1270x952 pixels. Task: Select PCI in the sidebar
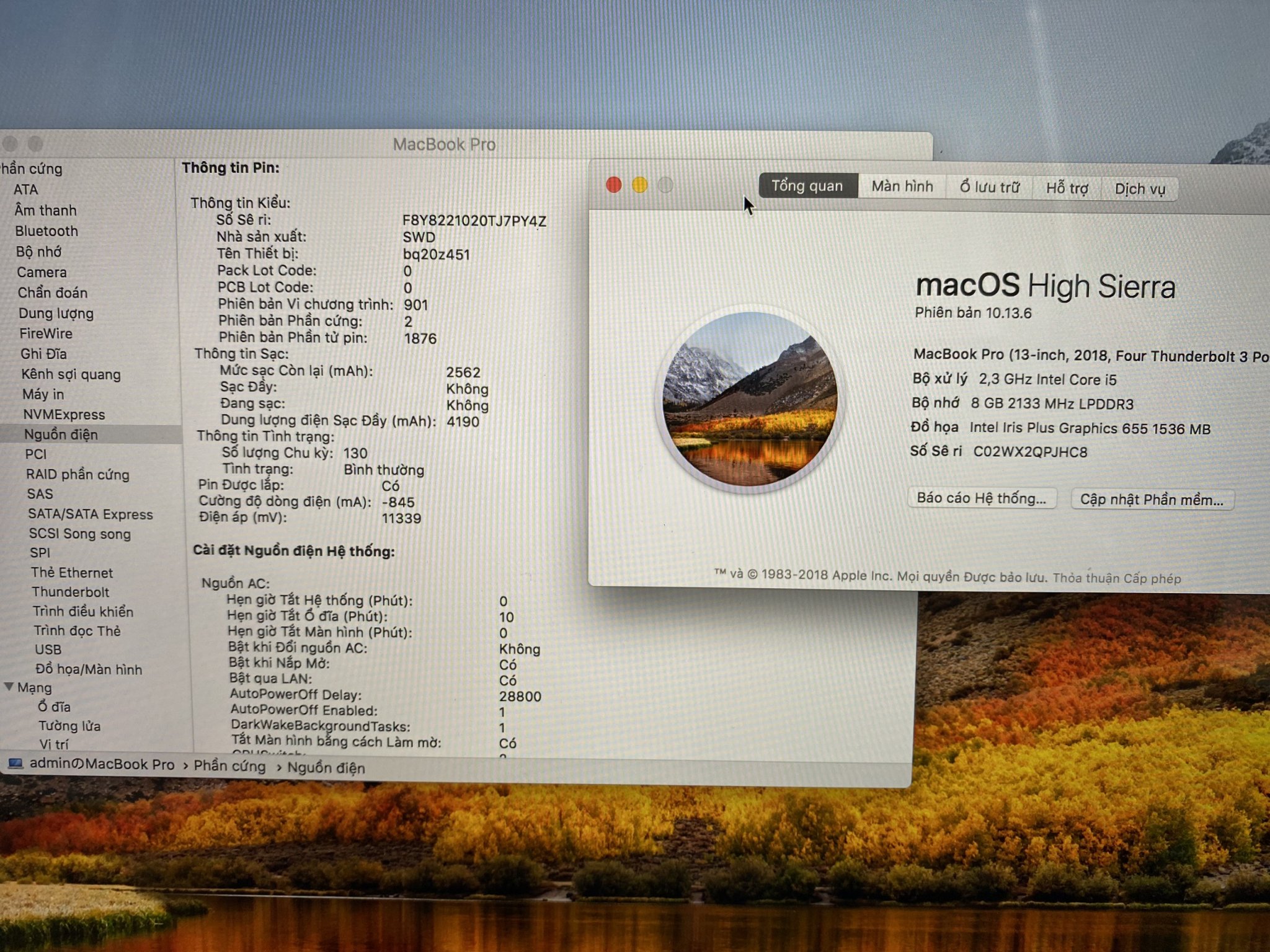click(x=35, y=454)
